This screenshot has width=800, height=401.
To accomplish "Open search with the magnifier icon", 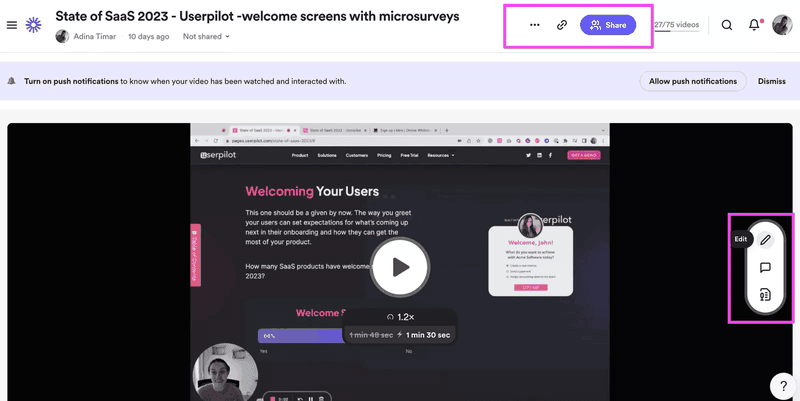I will [x=727, y=25].
